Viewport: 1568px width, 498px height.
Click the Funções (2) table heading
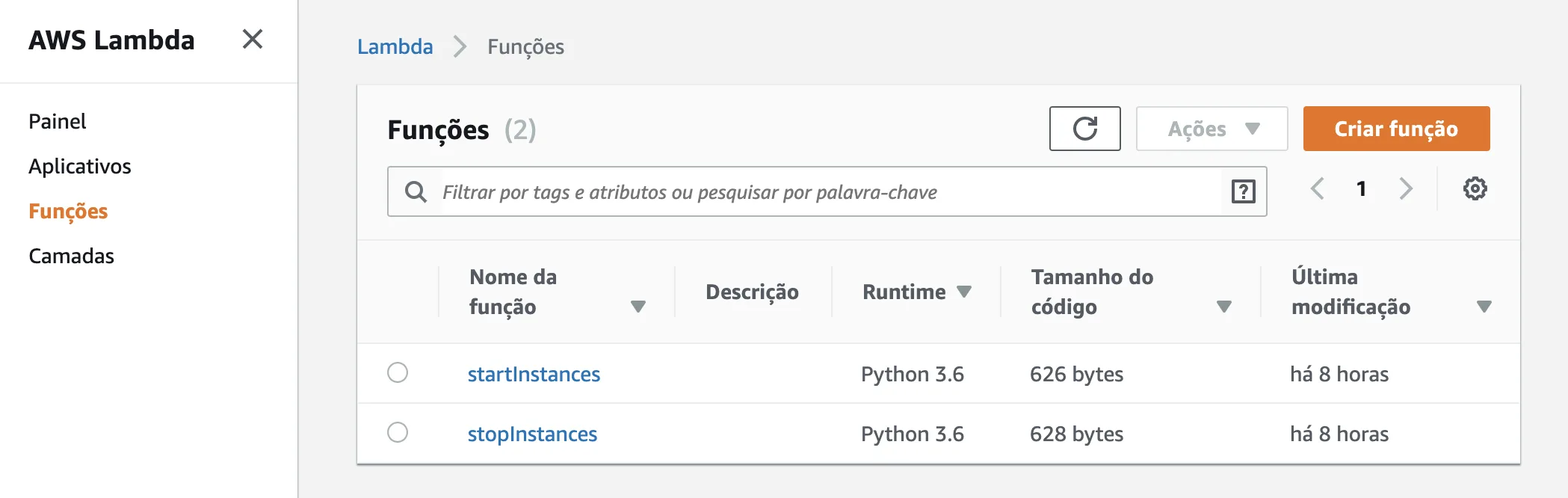coord(462,129)
